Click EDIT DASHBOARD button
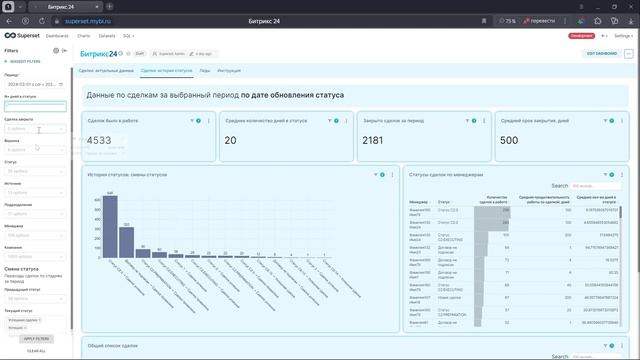The height and width of the screenshot is (360, 640). tap(602, 53)
